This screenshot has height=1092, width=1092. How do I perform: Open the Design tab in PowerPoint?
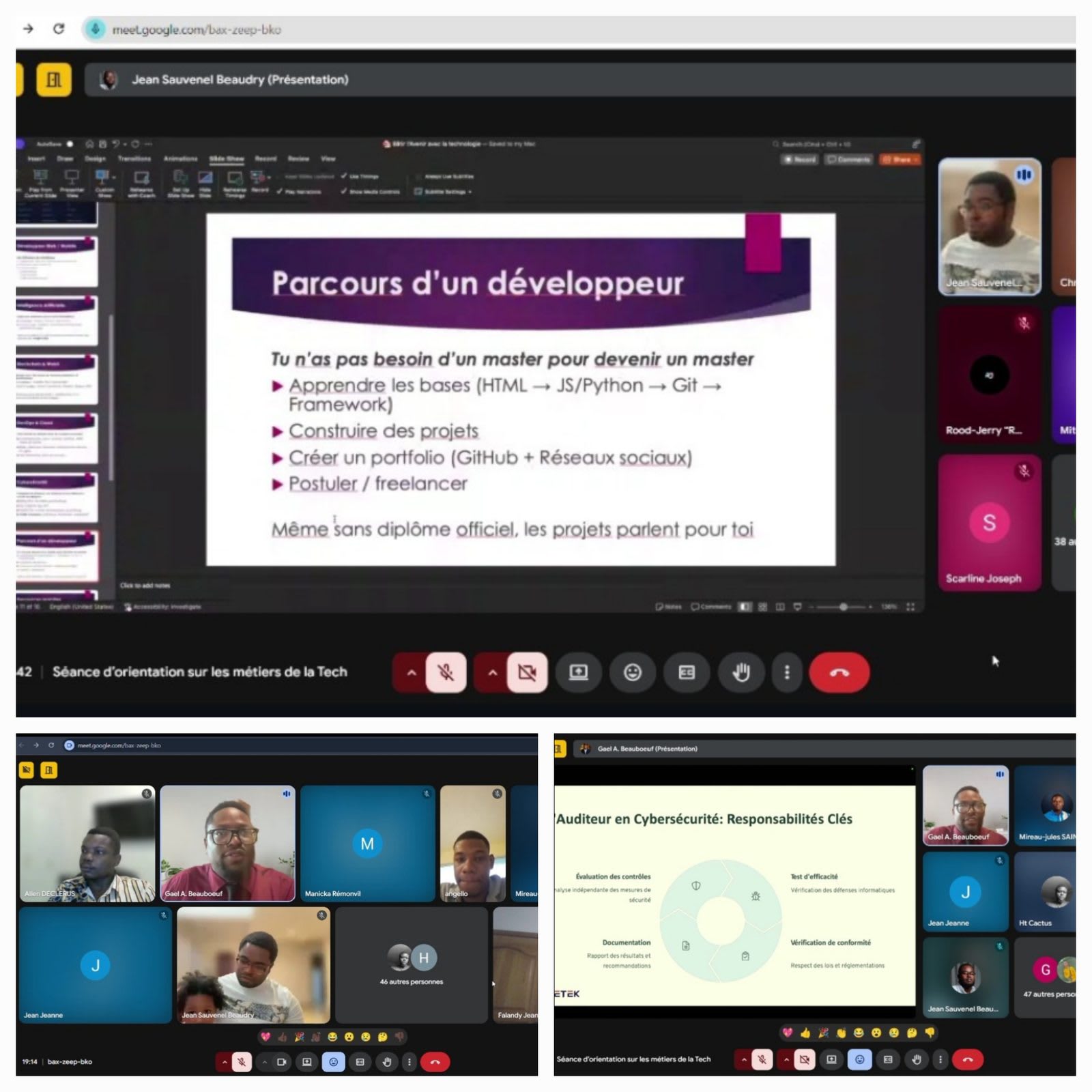95,158
